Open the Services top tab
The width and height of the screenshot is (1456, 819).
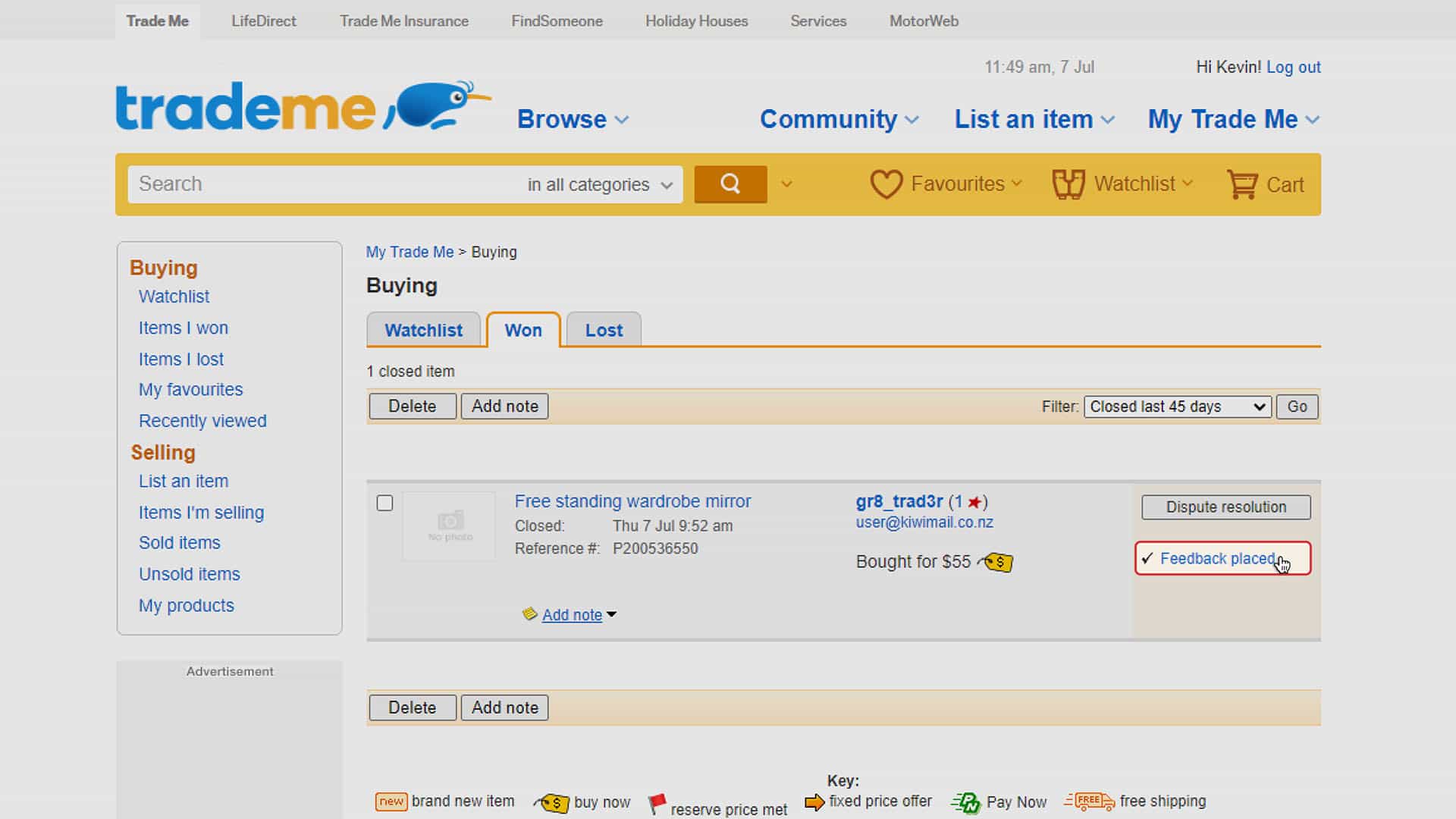click(818, 21)
